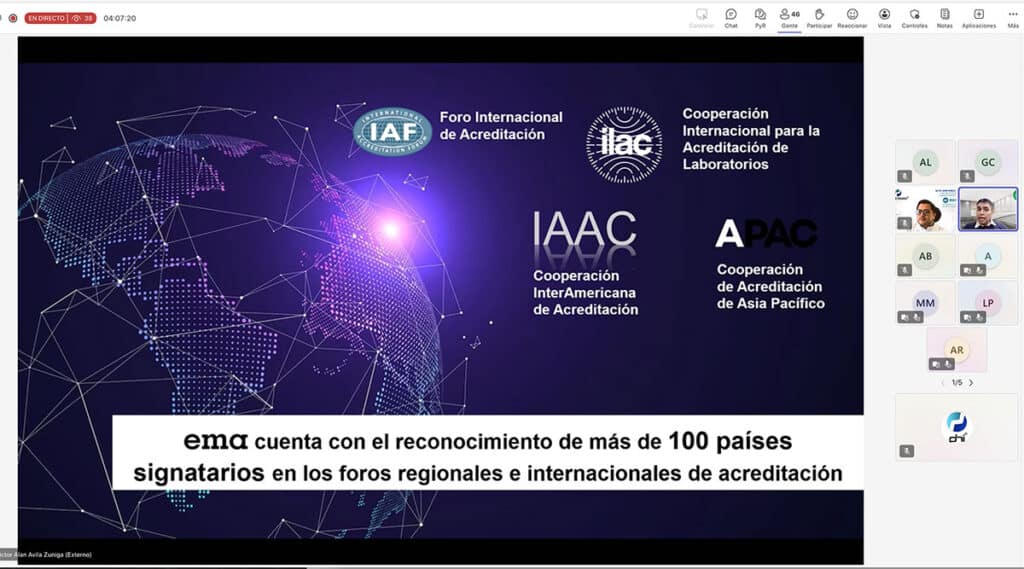Select the MM participant tile
The image size is (1024, 569).
click(925, 302)
